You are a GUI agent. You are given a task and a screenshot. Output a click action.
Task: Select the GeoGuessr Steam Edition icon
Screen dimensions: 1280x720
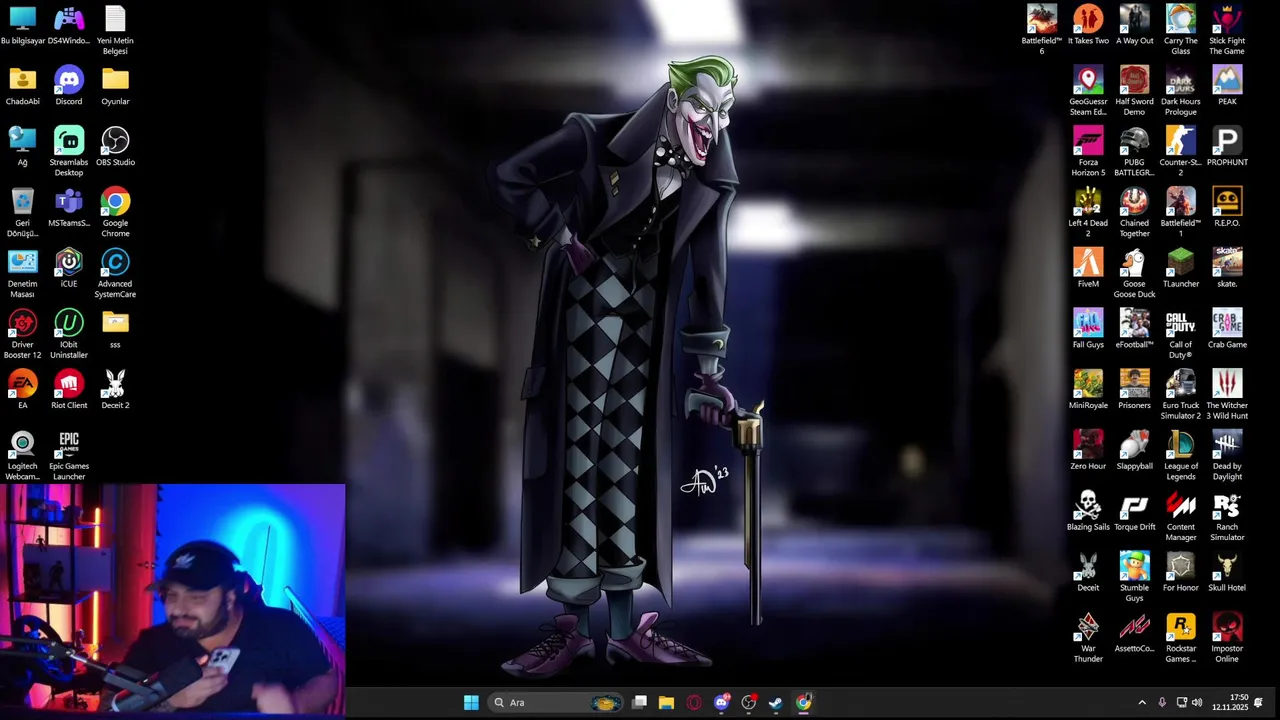(1088, 79)
